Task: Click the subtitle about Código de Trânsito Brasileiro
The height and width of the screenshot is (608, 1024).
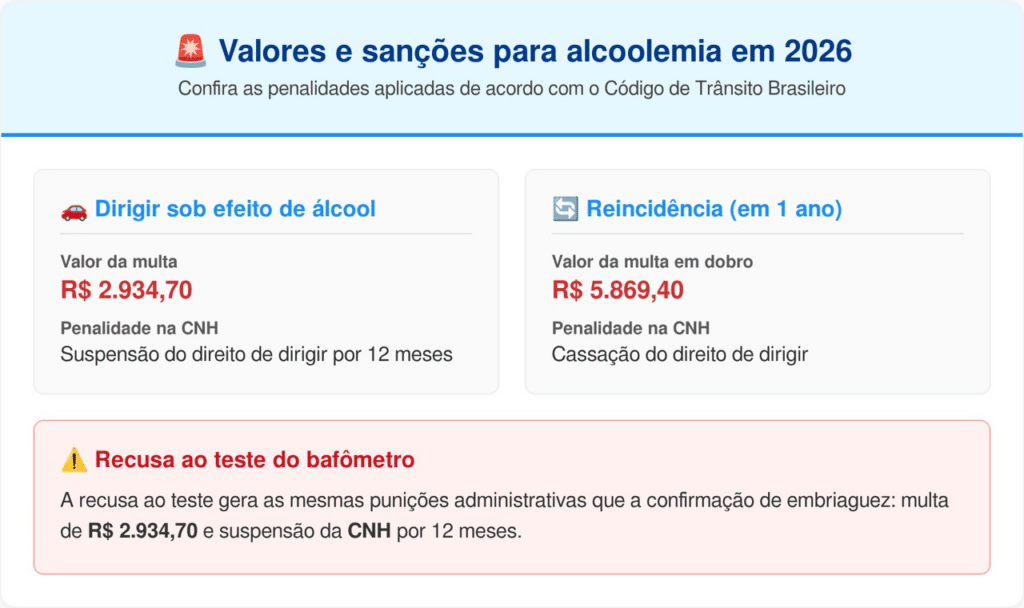Action: 512,88
